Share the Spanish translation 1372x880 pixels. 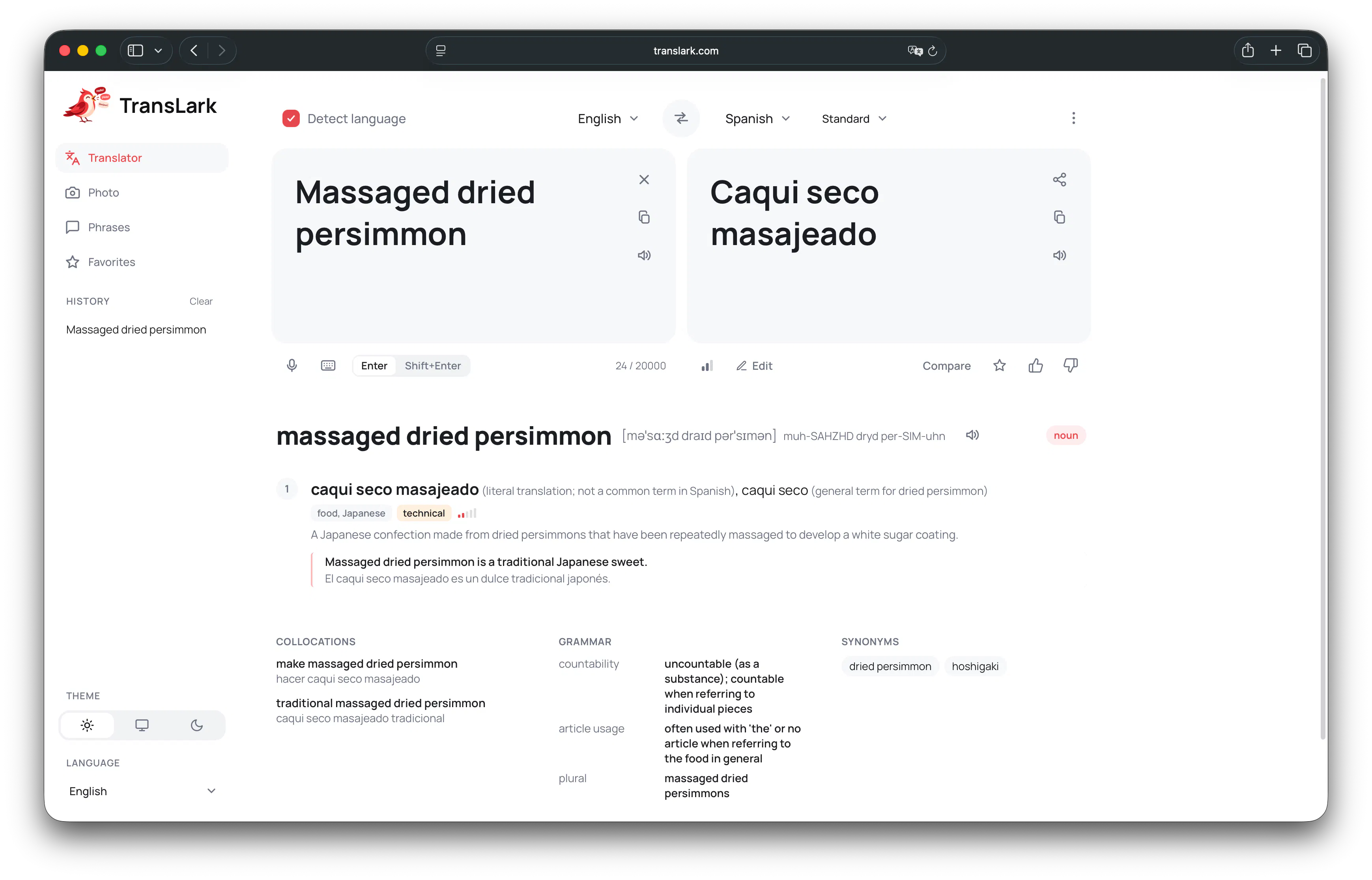[x=1059, y=180]
